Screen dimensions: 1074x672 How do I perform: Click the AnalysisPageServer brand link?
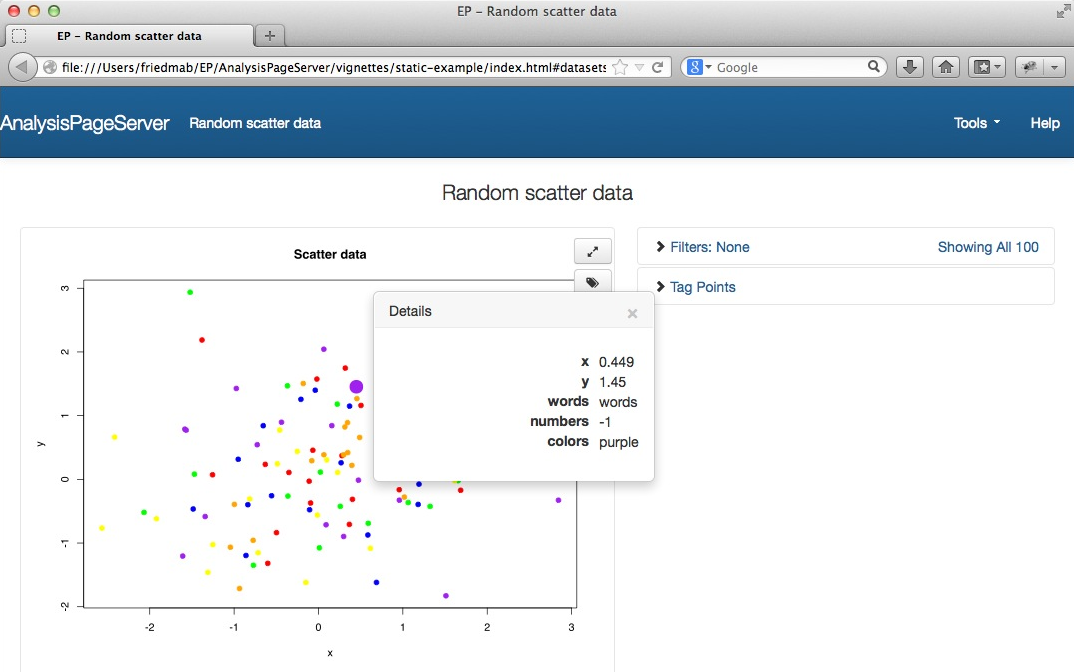click(85, 123)
